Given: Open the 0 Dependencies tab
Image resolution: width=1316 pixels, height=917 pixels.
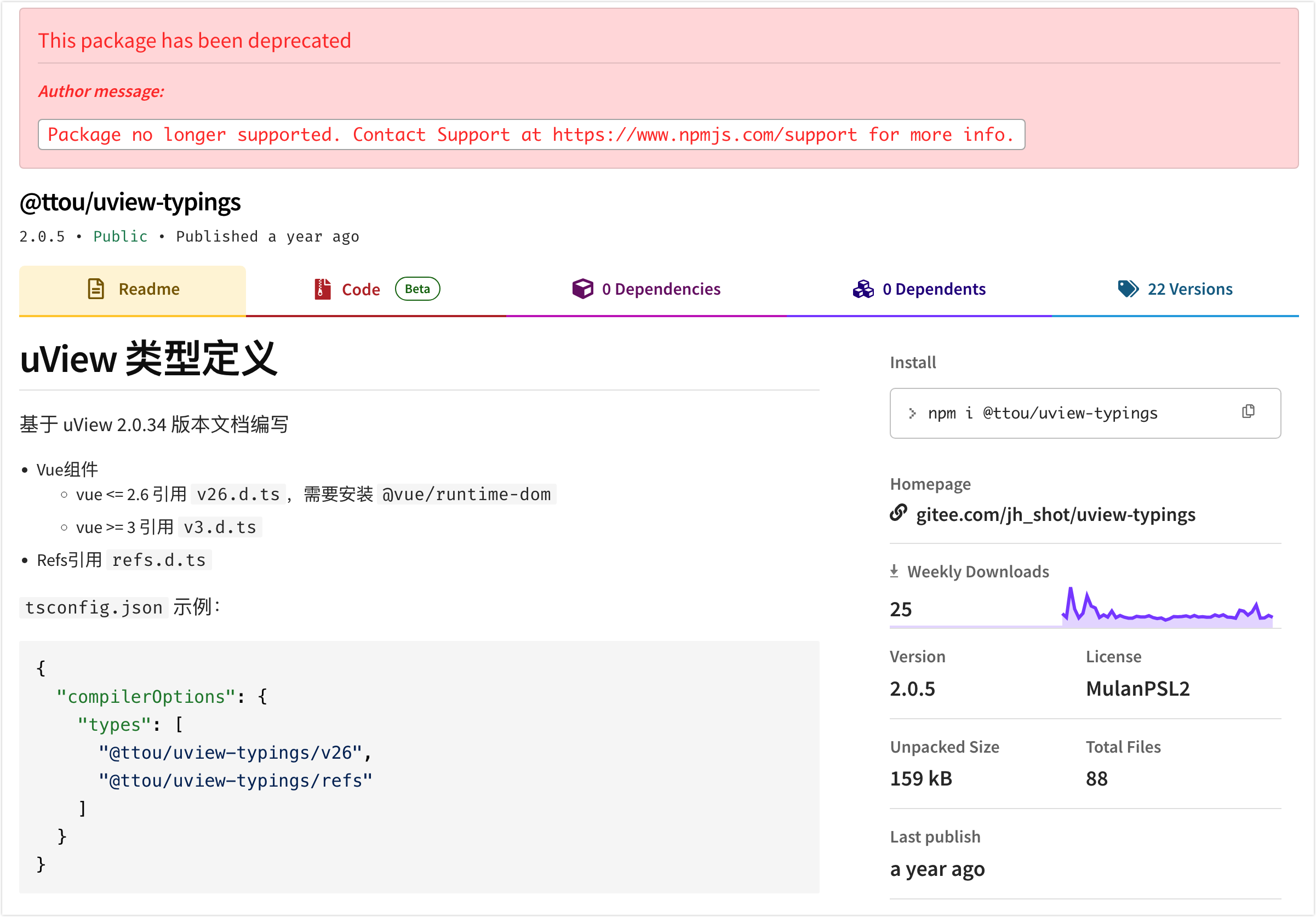Looking at the screenshot, I should tap(646, 290).
